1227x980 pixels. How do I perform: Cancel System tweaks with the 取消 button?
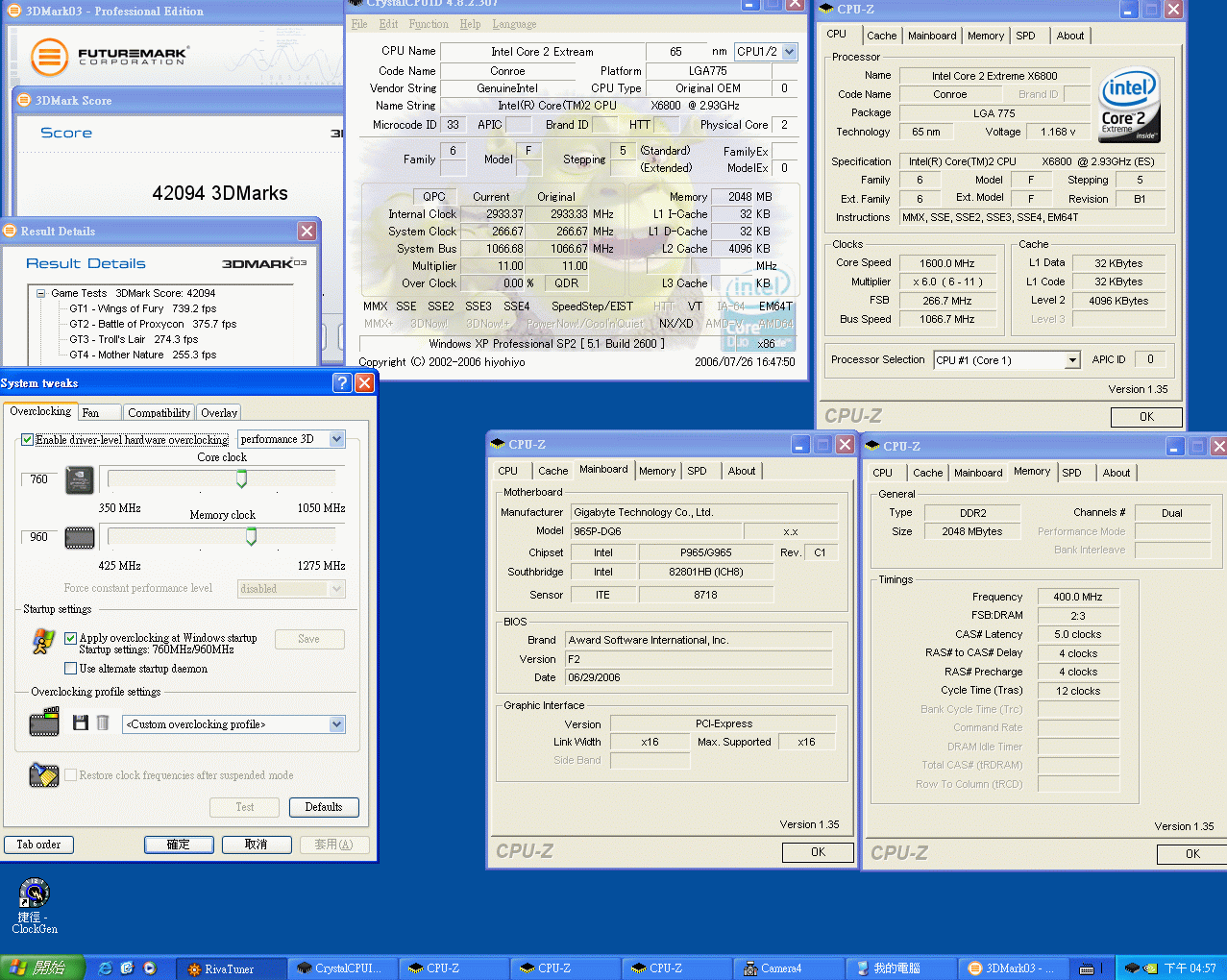pos(256,845)
